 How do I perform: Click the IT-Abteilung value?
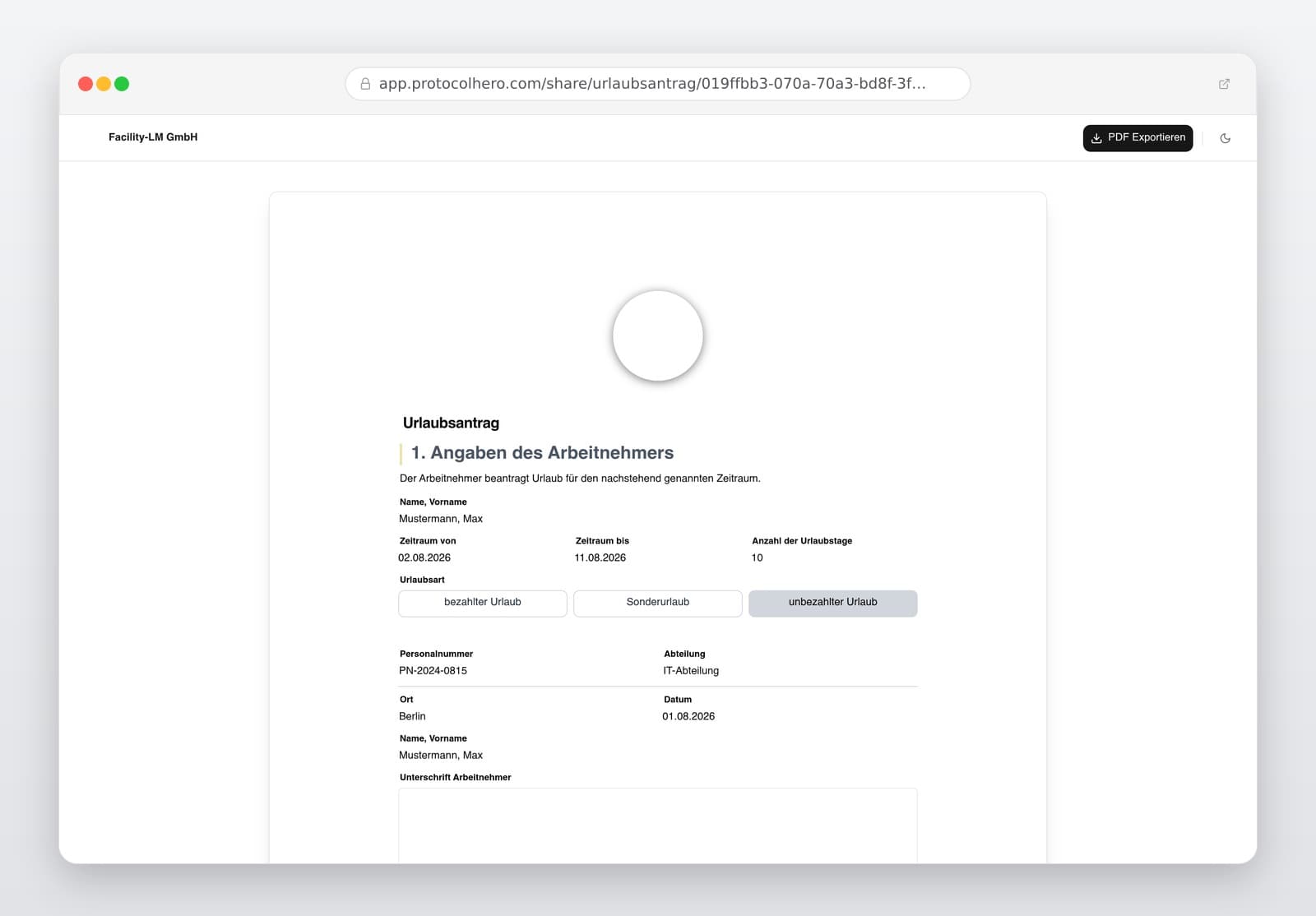(691, 671)
